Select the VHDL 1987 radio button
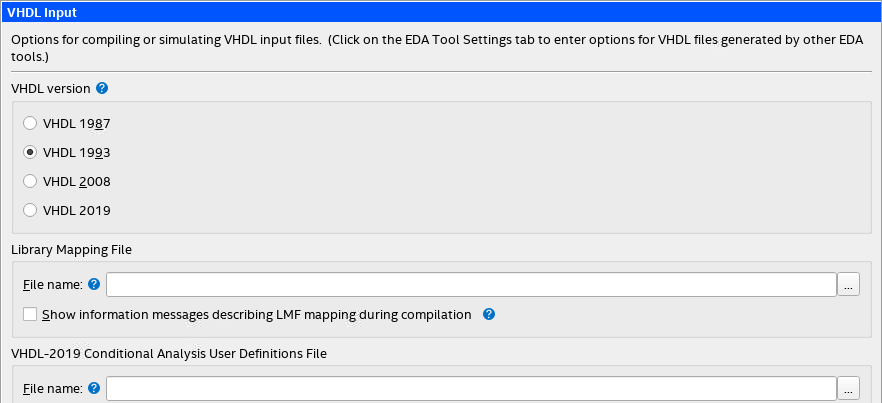This screenshot has height=403, width=882. pyautogui.click(x=30, y=124)
